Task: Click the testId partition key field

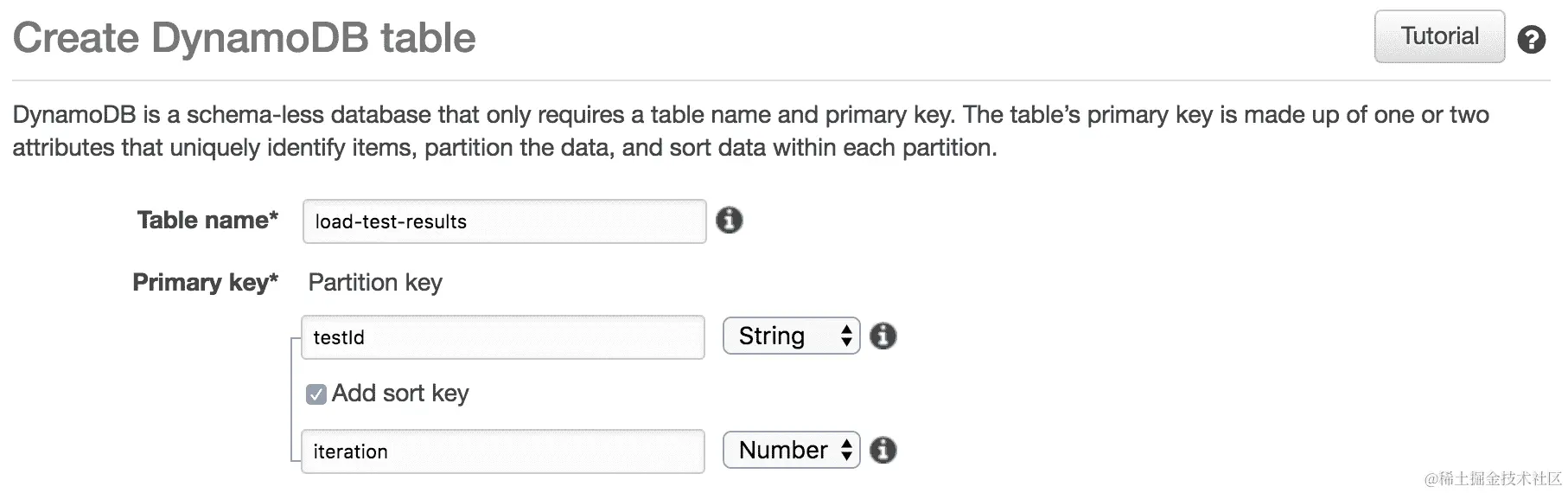Action: (502, 337)
